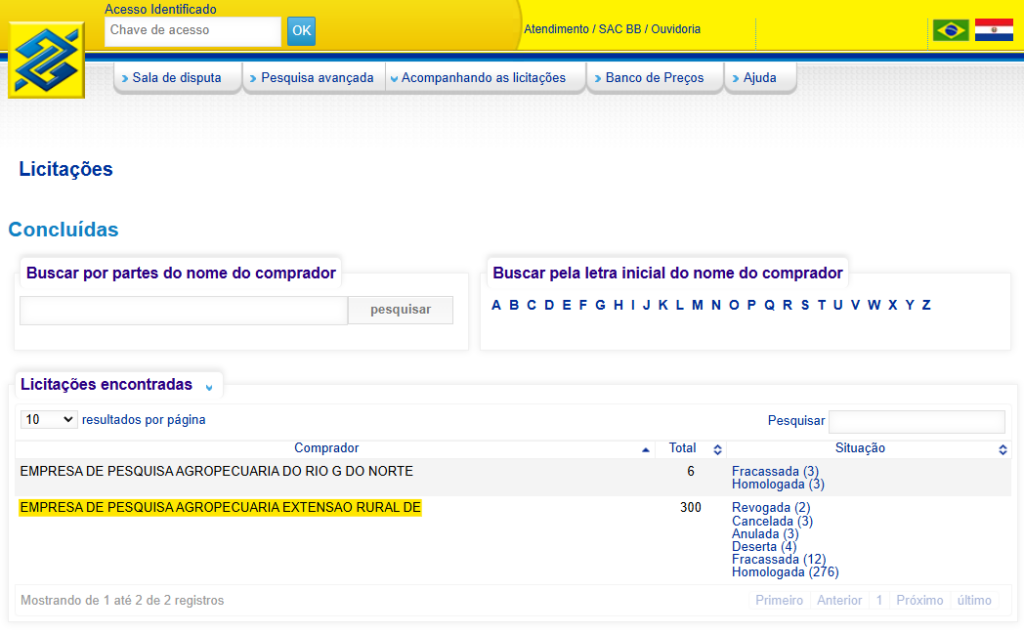
Task: Select the Paraguay flag language icon
Action: 994,30
